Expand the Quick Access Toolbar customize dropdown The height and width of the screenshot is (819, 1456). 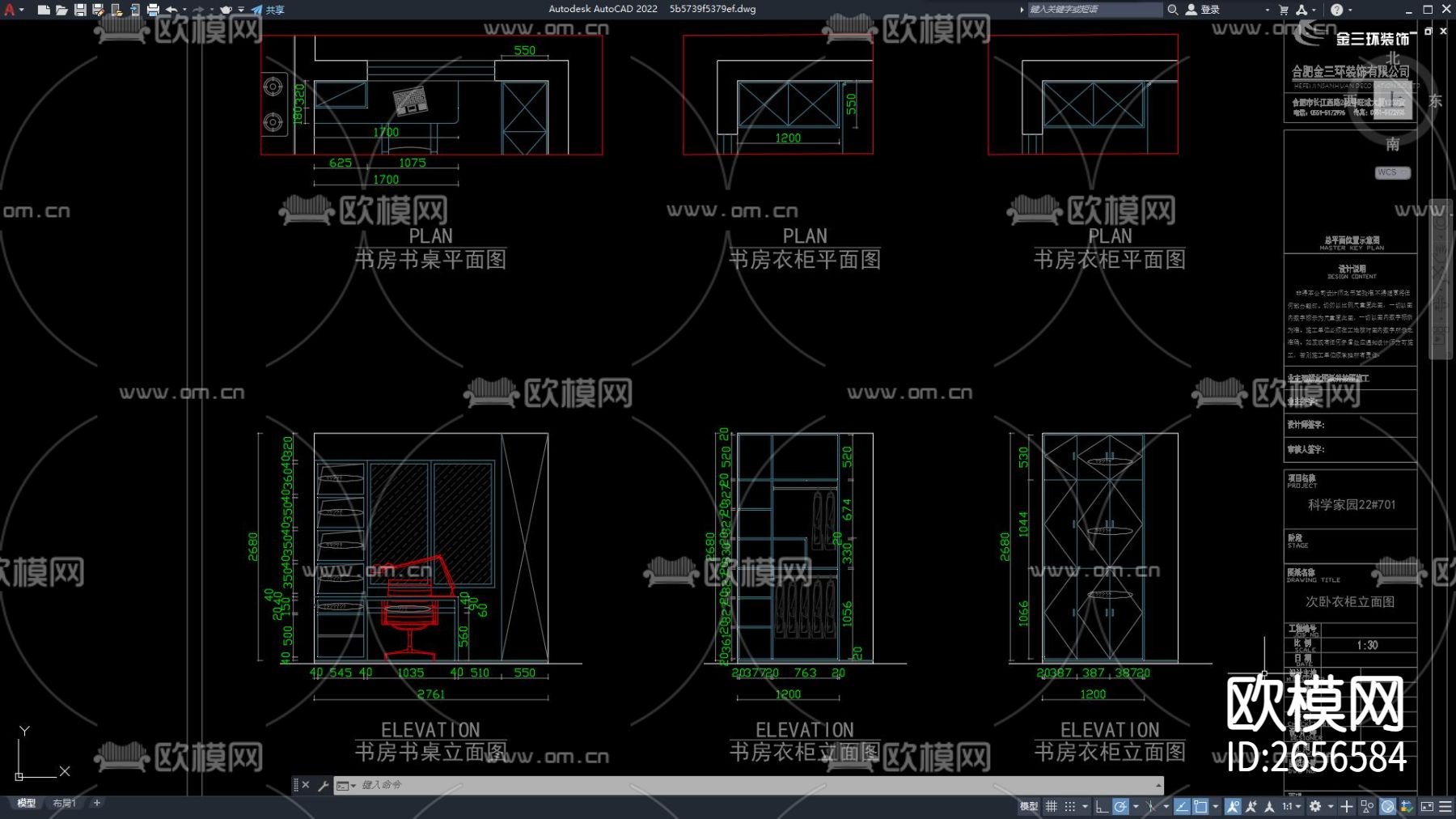[241, 10]
